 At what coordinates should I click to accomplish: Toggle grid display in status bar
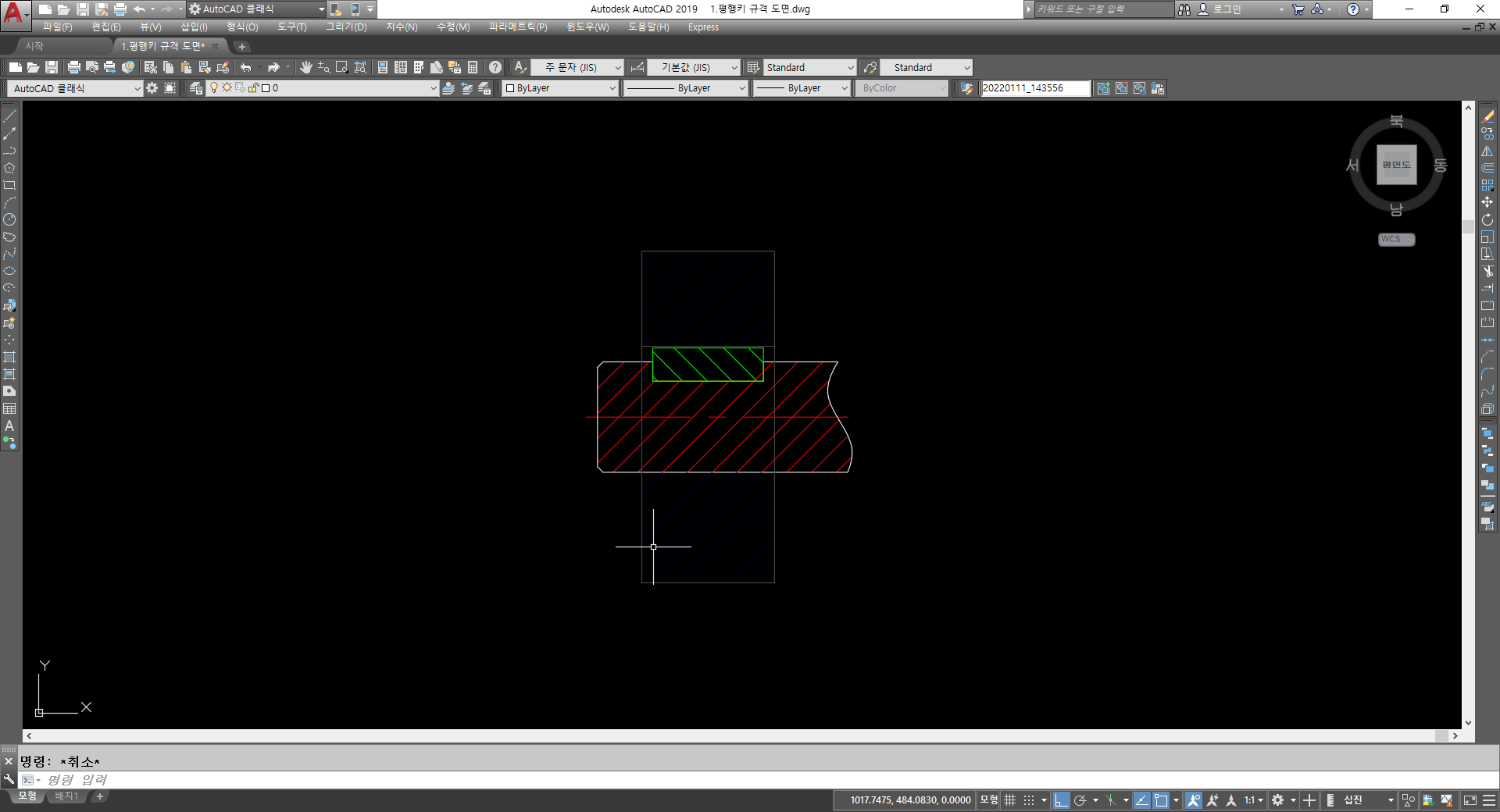pos(1010,800)
